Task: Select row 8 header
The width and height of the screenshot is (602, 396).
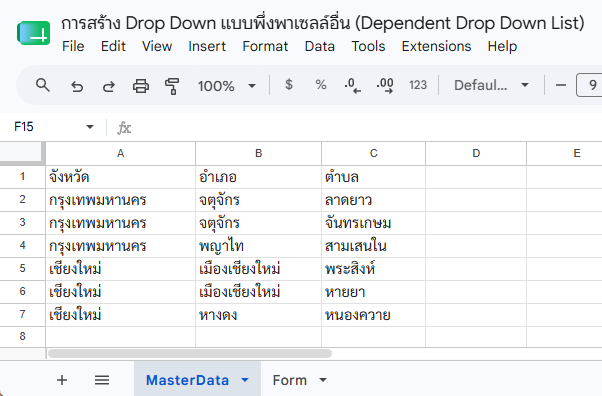Action: point(22,336)
